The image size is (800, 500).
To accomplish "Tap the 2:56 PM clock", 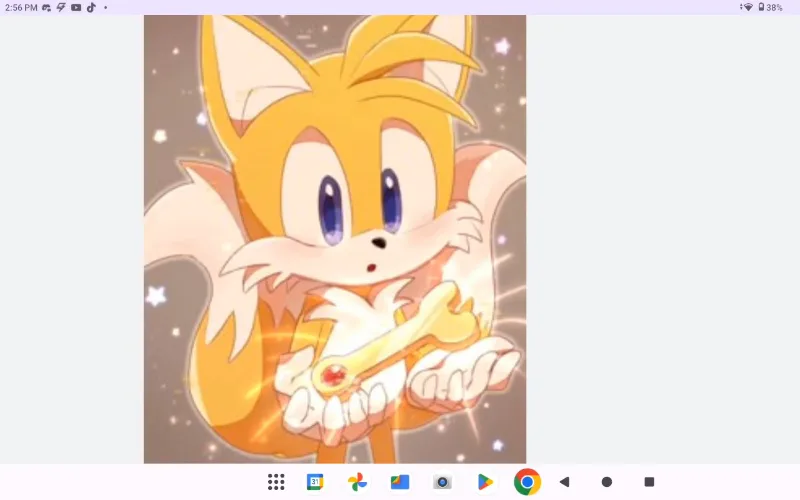I will 21,8.
